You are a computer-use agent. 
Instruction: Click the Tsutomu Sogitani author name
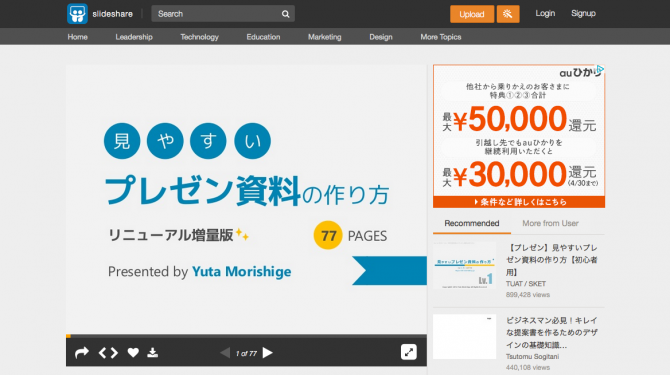[x=532, y=356]
